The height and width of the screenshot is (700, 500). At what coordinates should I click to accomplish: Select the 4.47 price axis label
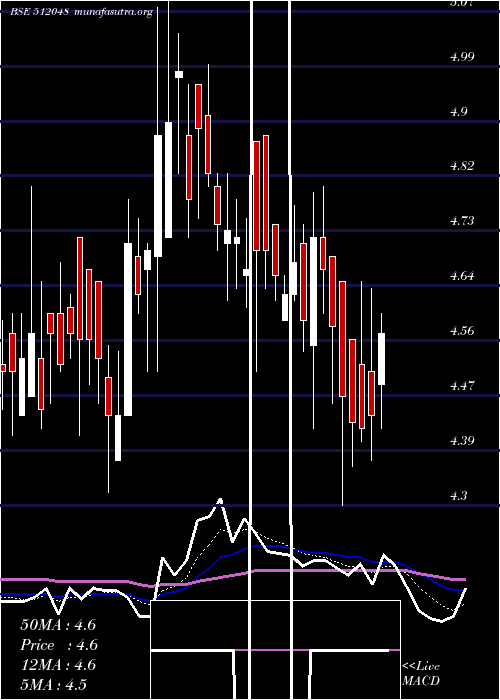tap(462, 386)
